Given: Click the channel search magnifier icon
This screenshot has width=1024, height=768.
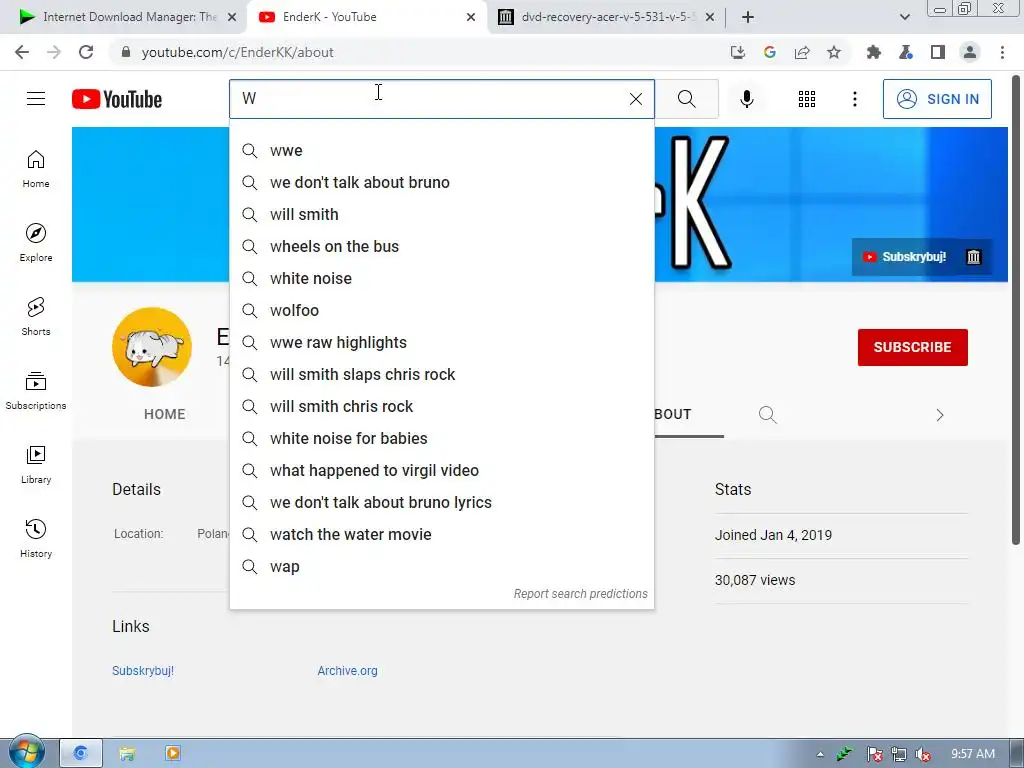Looking at the screenshot, I should [x=767, y=415].
